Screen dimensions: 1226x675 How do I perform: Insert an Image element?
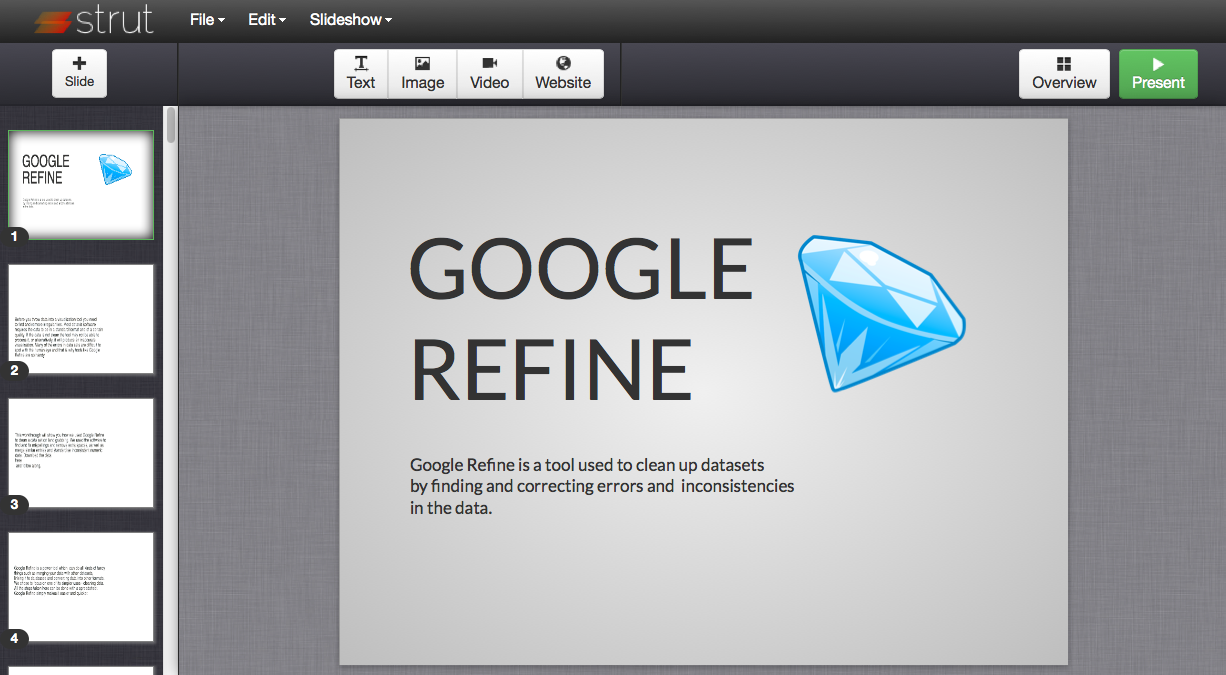(422, 73)
